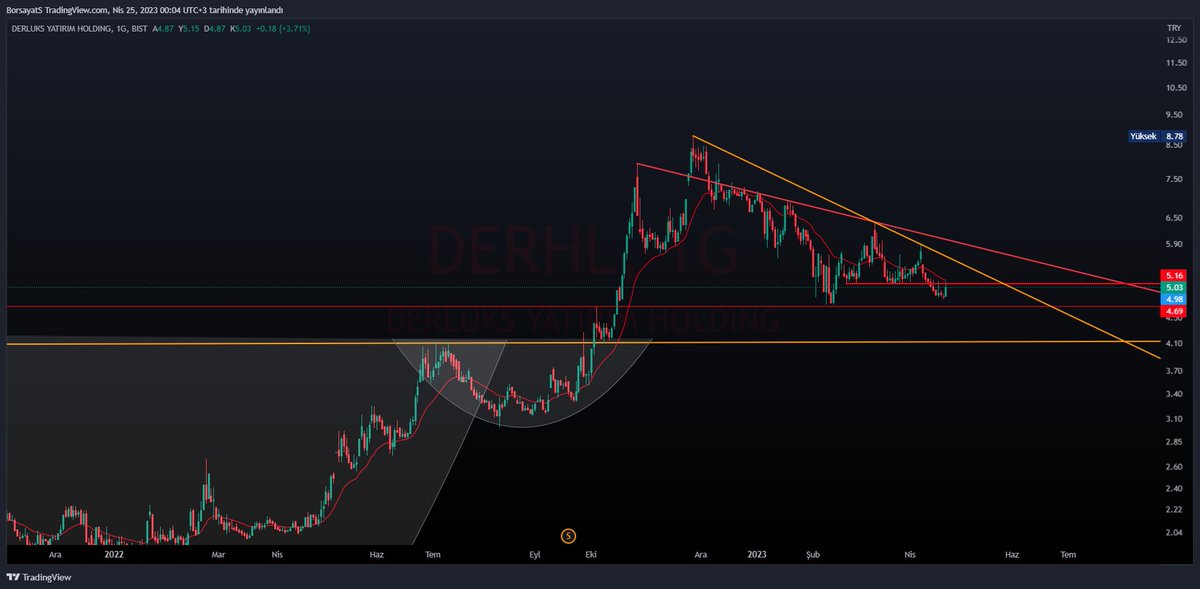
Task: Click the 4.10 price axis value
Action: 1176,344
